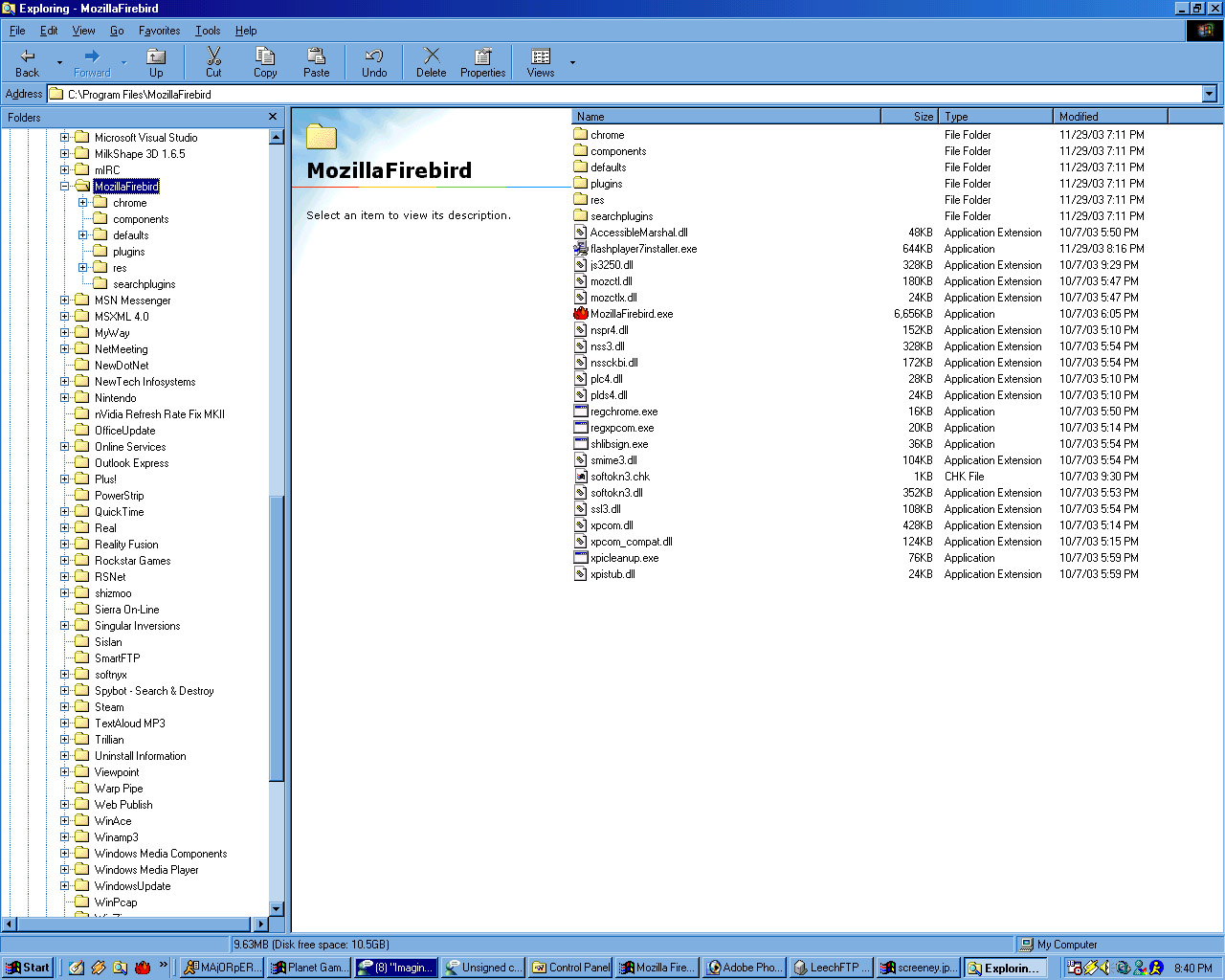This screenshot has height=980, width=1225.
Task: Open the Tools menu
Action: [208, 31]
